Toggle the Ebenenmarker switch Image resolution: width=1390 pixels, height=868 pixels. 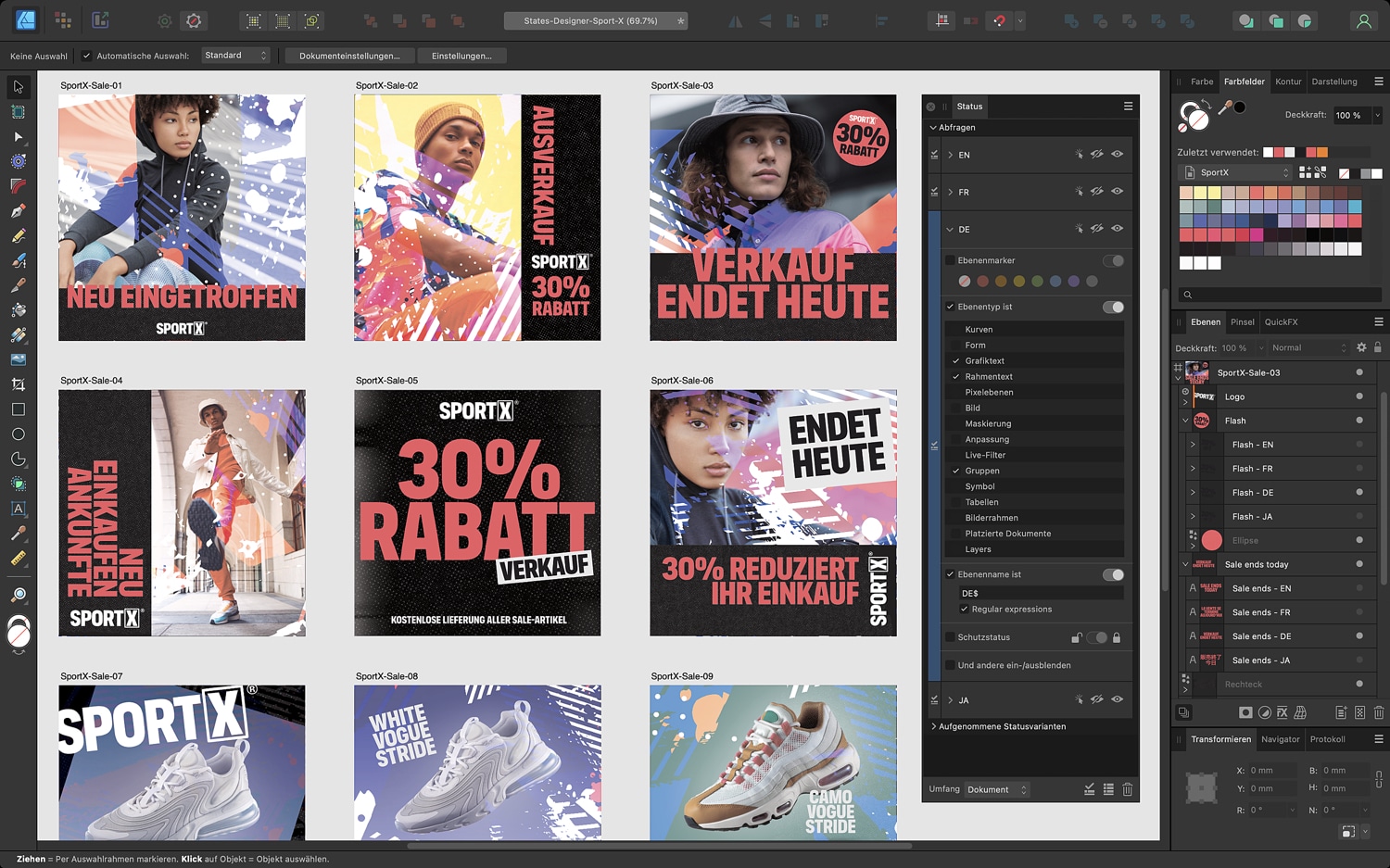coord(1113,261)
